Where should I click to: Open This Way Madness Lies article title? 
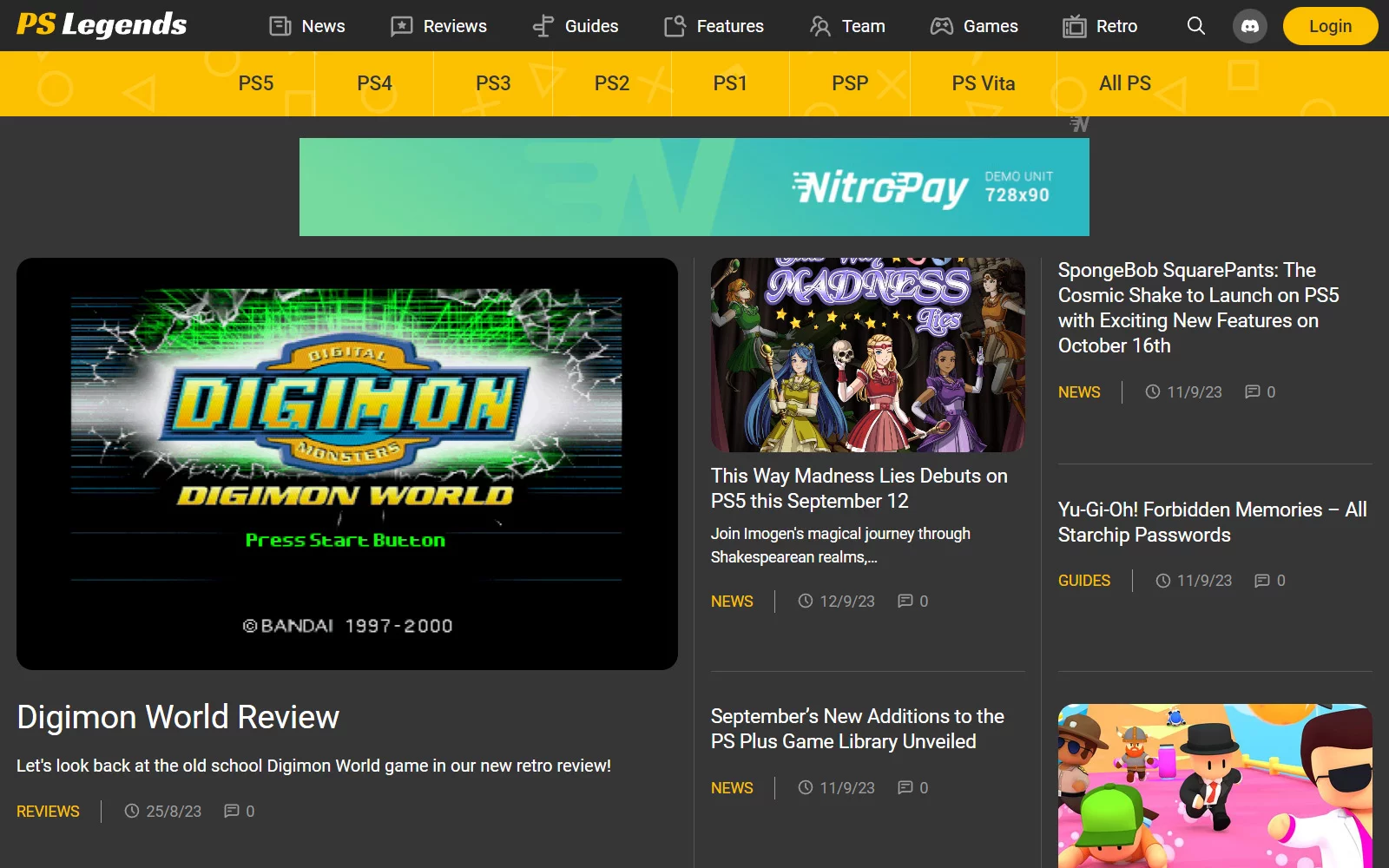coord(859,488)
